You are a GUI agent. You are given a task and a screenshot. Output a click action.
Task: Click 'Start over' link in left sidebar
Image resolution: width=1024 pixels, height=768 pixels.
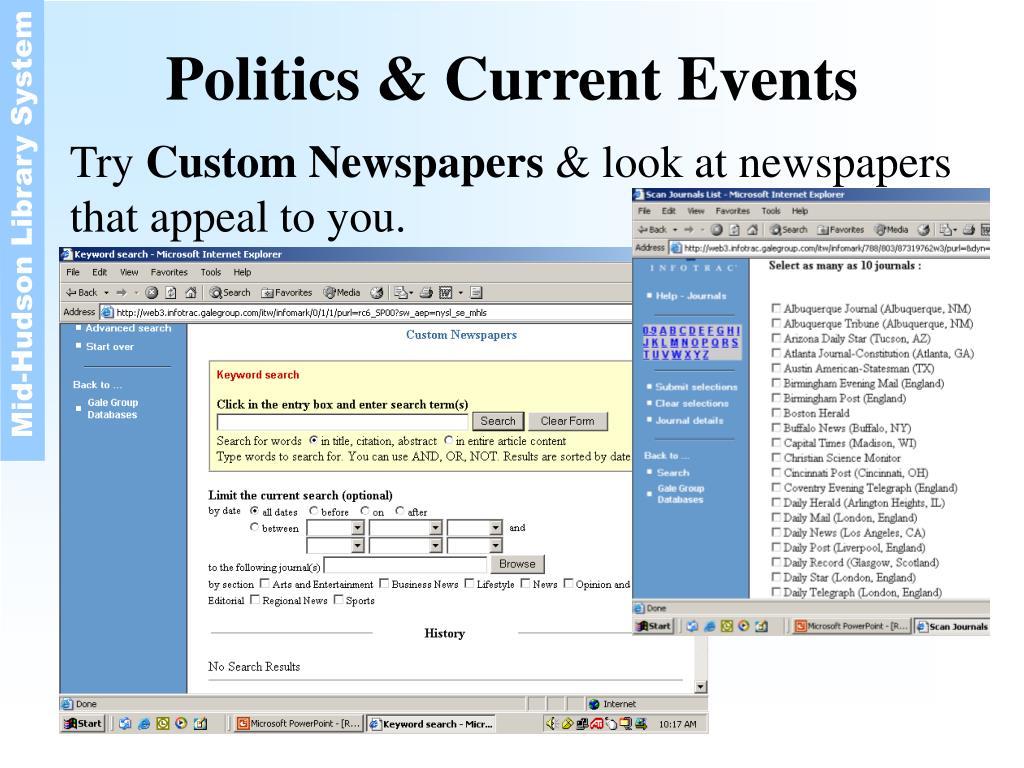pos(110,346)
